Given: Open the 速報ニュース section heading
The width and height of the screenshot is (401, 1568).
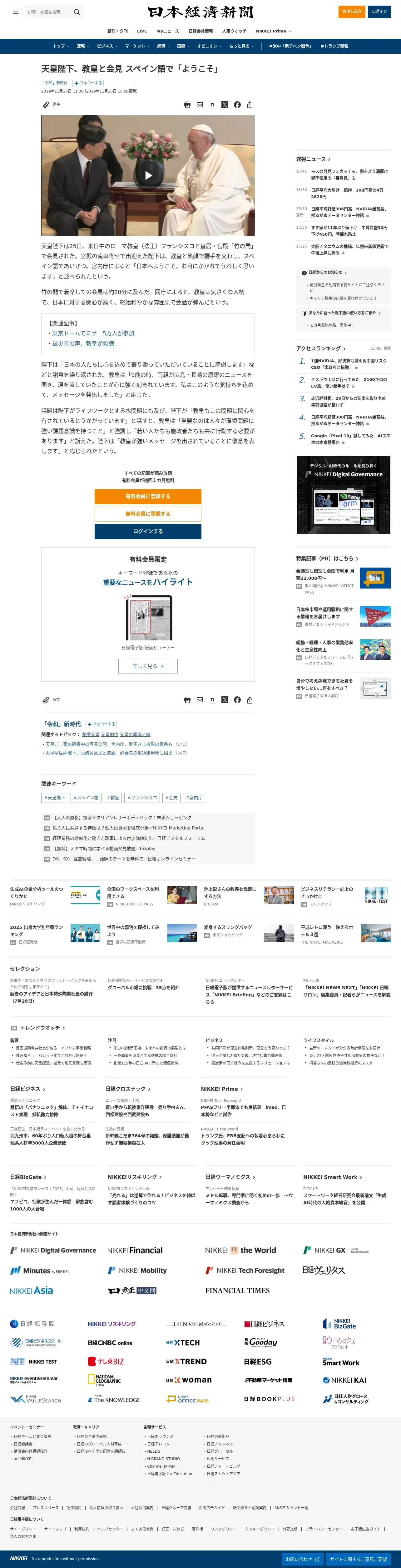Looking at the screenshot, I should 313,159.
